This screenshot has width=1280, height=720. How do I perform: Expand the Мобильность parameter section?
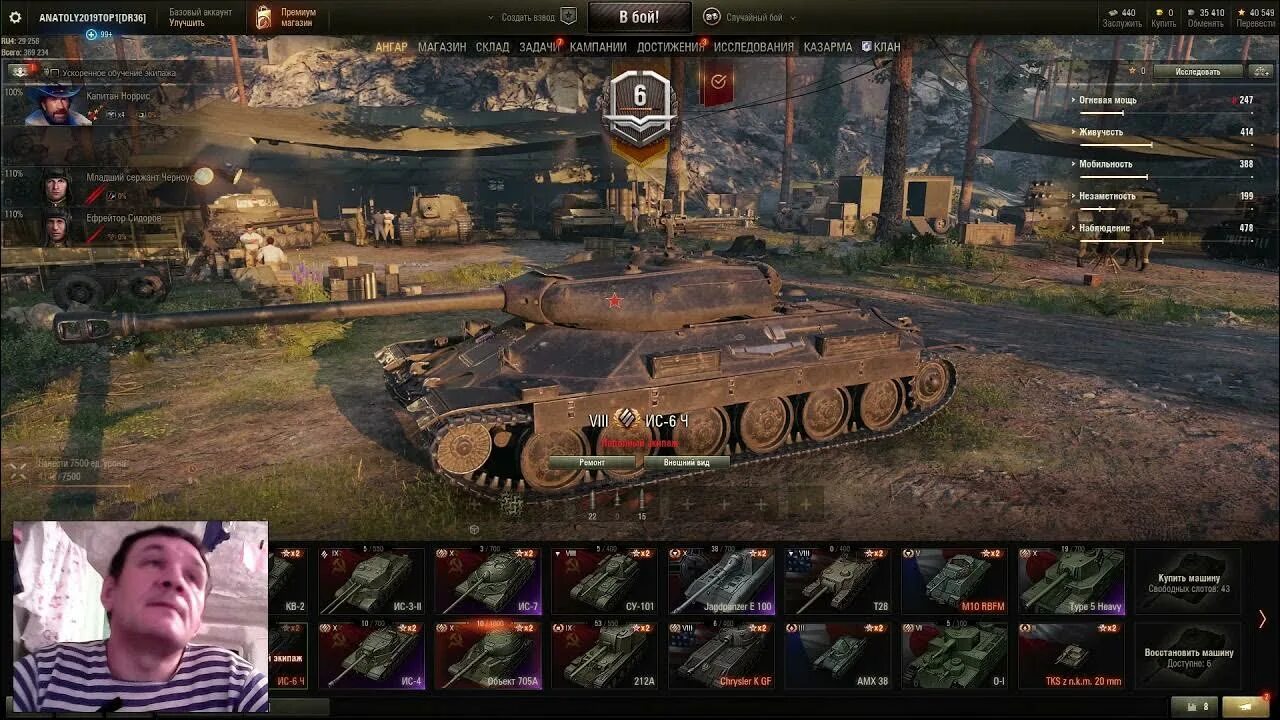[1161, 165]
